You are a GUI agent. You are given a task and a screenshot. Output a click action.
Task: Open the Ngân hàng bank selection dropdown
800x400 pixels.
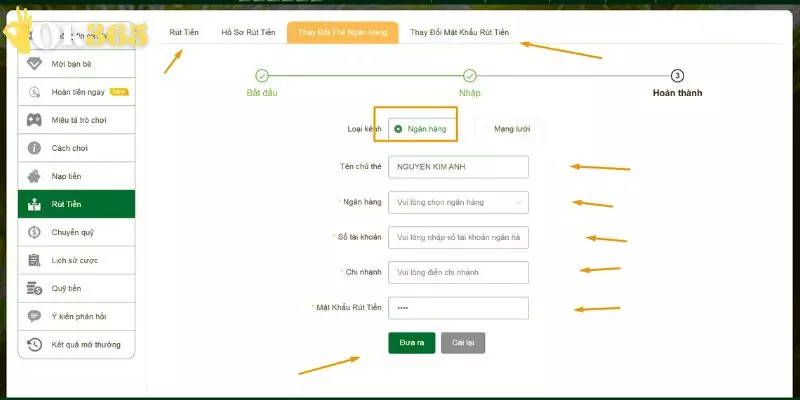click(458, 202)
